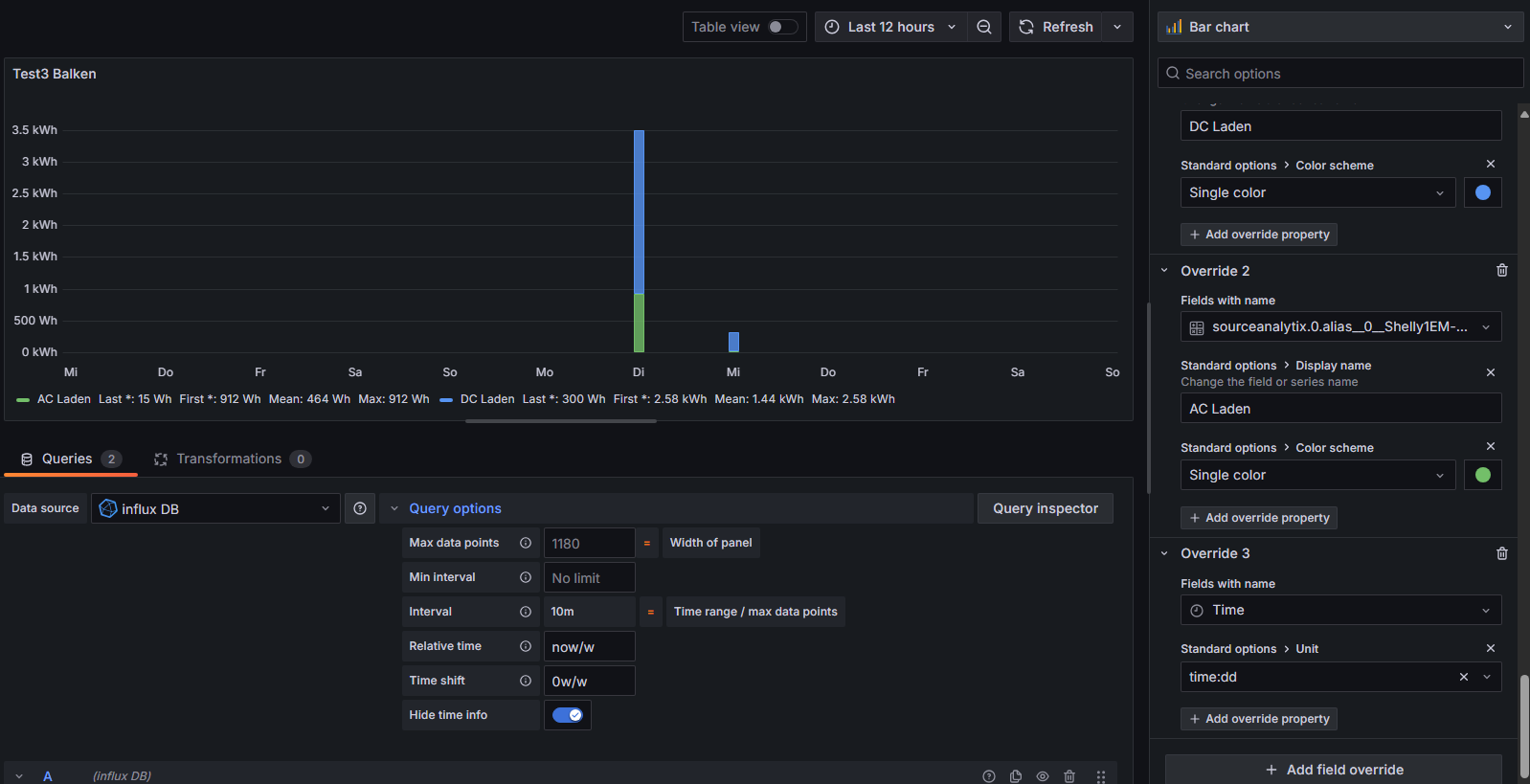The height and width of the screenshot is (784, 1530).
Task: Click Relative time info icon
Action: pos(526,646)
